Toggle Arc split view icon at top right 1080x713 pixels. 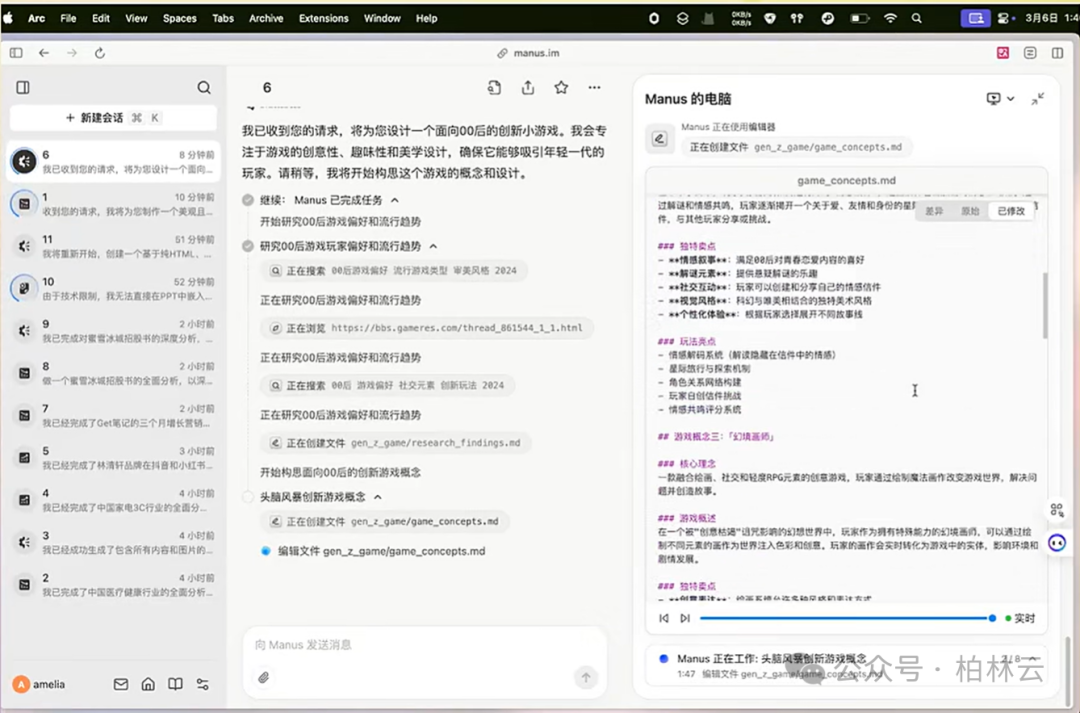[x=1057, y=53]
